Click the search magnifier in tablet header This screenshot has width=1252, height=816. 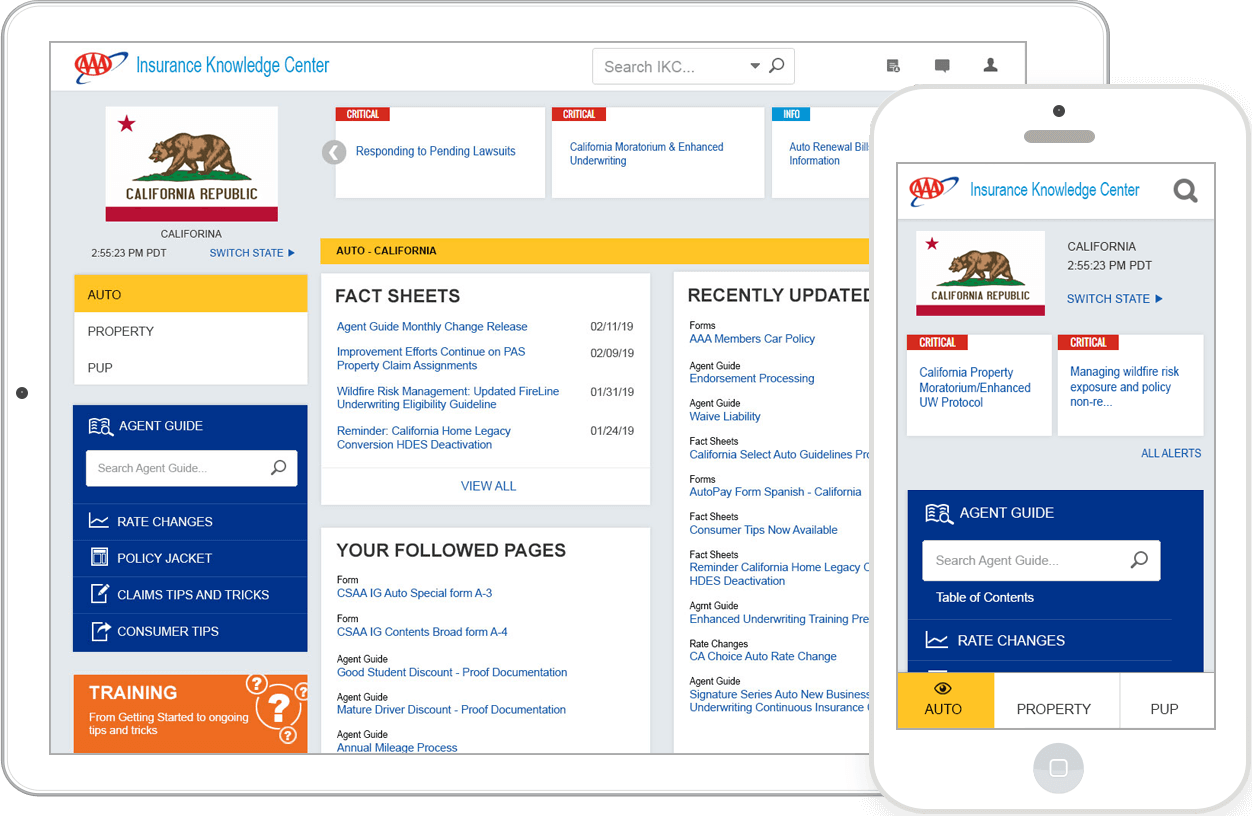tap(777, 66)
